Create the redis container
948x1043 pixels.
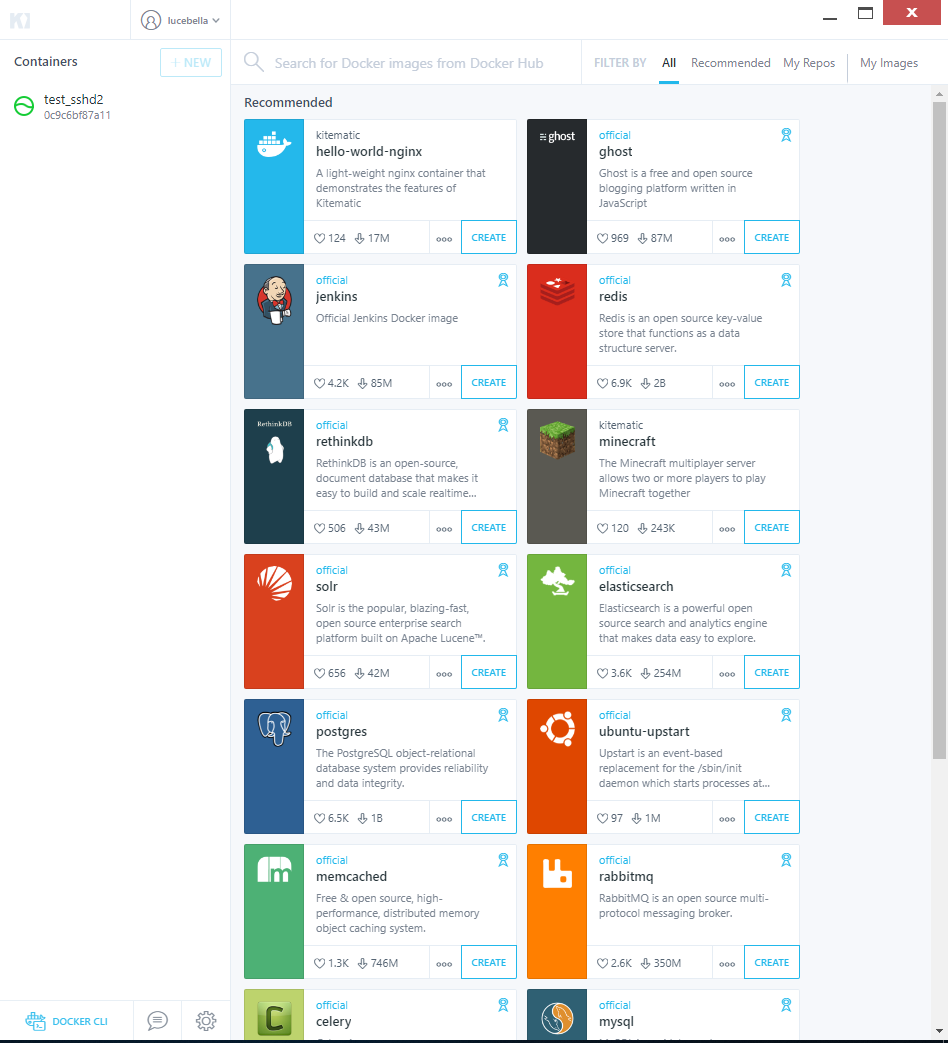coord(772,382)
